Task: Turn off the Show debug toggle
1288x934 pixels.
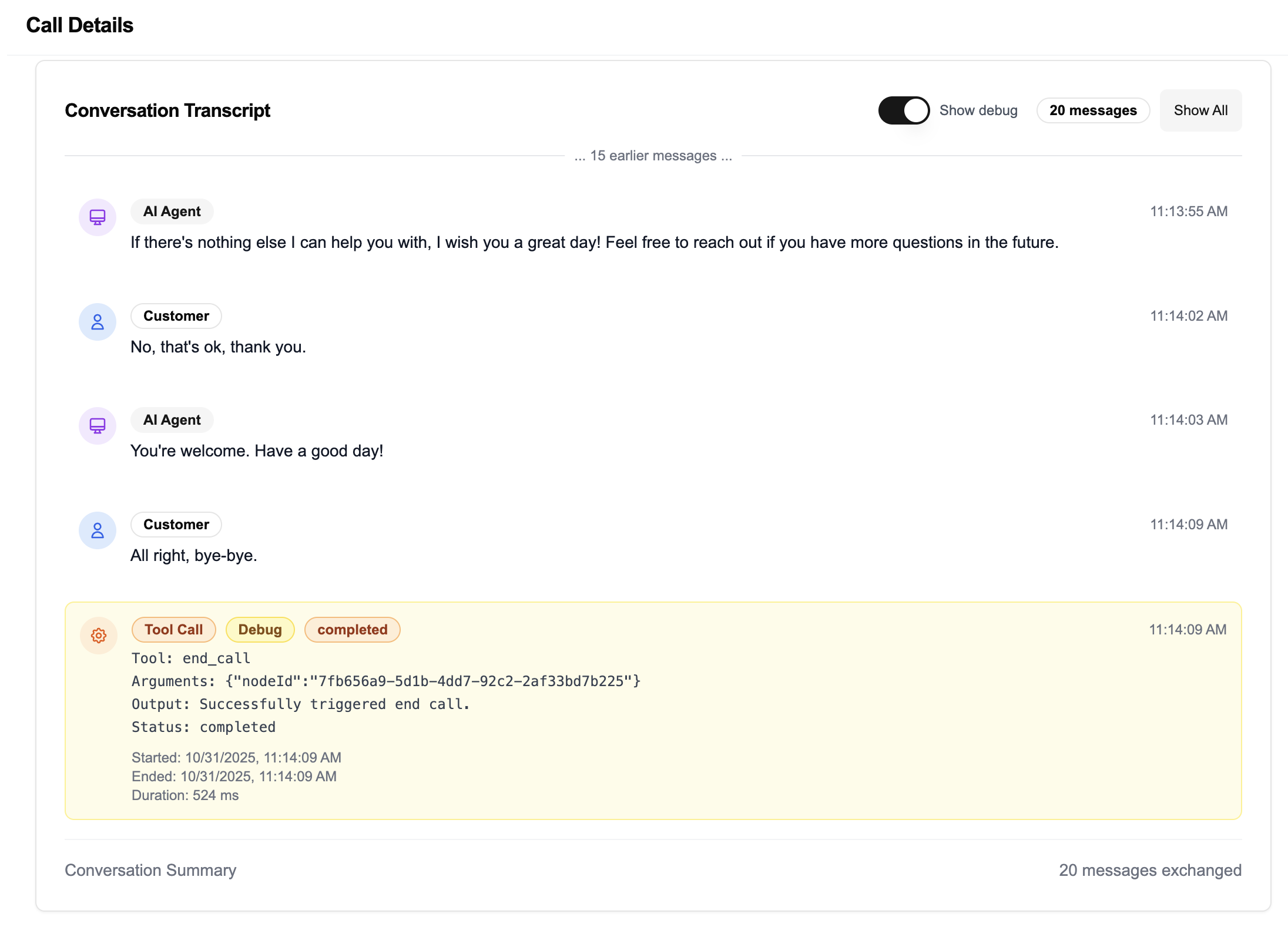Action: click(x=903, y=110)
